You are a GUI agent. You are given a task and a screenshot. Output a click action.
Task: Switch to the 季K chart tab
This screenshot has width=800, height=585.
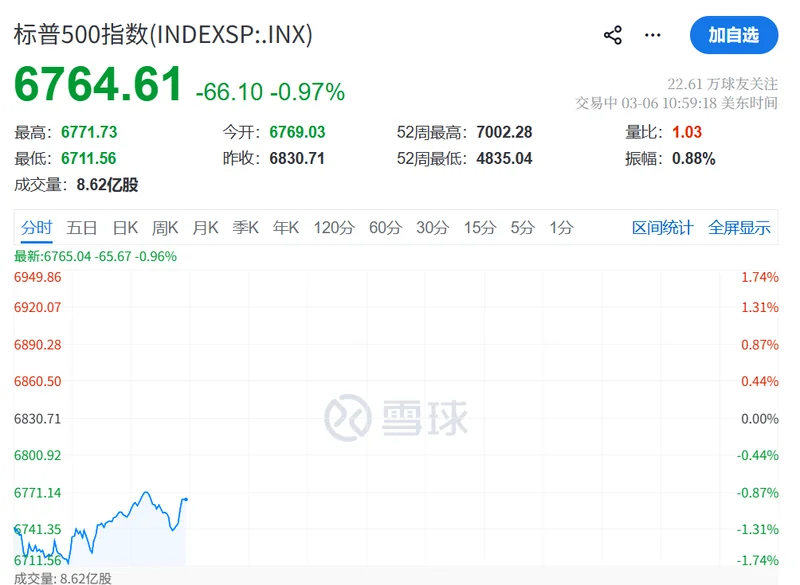click(x=246, y=227)
